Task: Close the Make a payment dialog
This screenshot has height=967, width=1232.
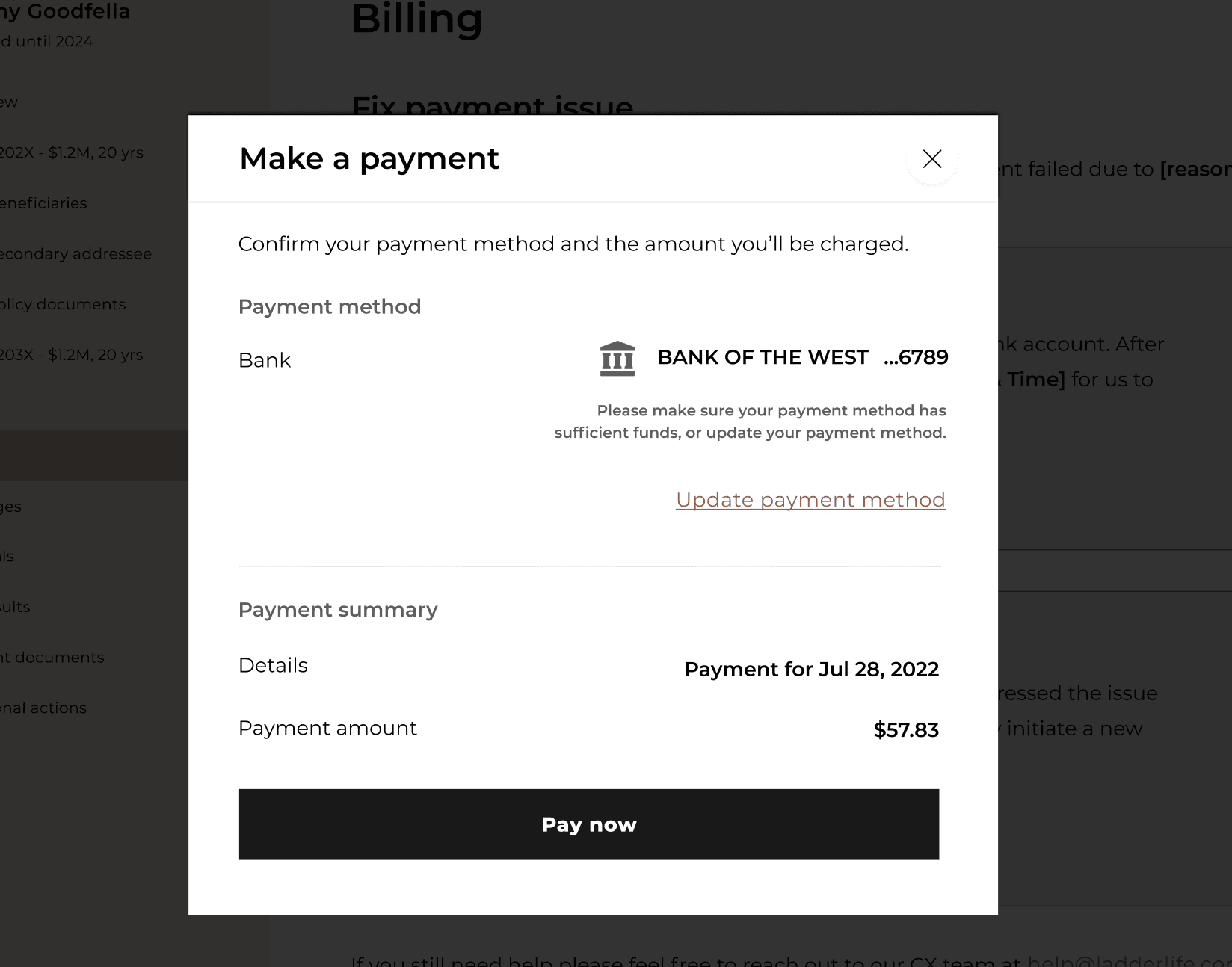Action: 931,159
